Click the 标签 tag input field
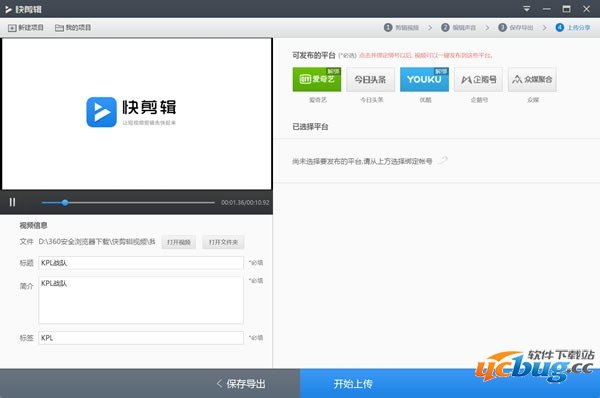The height and width of the screenshot is (398, 600). coord(141,338)
